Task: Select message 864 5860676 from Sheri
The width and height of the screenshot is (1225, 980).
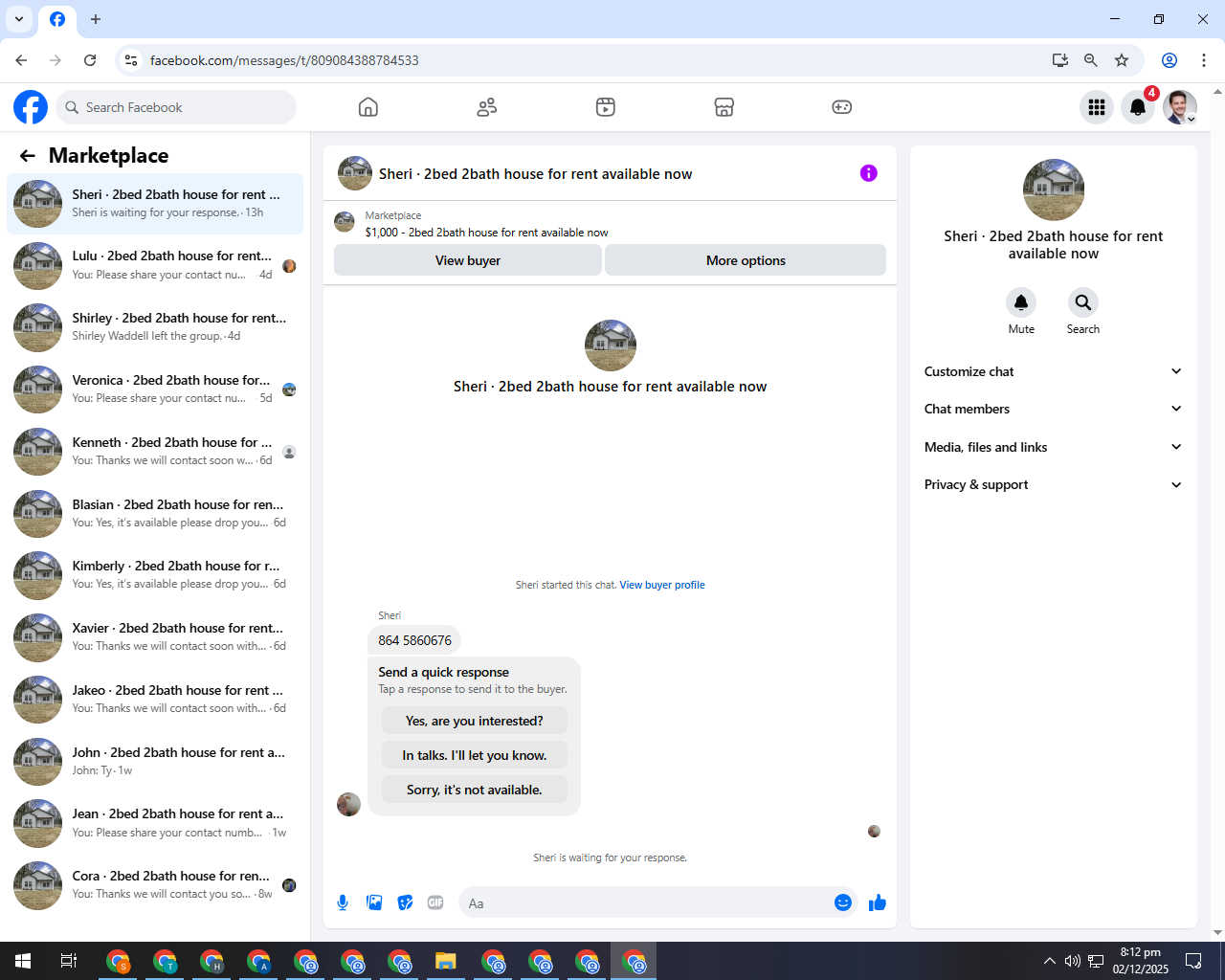Action: pos(414,640)
